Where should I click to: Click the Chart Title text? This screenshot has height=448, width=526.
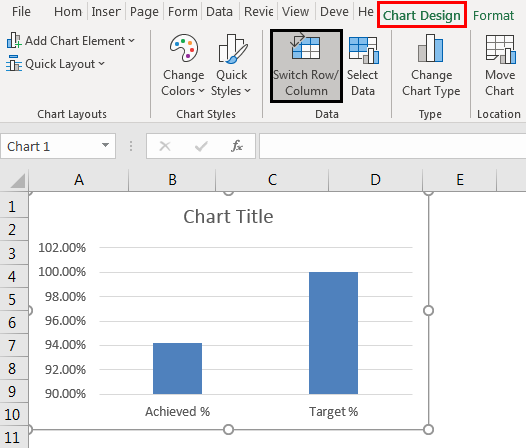228,216
